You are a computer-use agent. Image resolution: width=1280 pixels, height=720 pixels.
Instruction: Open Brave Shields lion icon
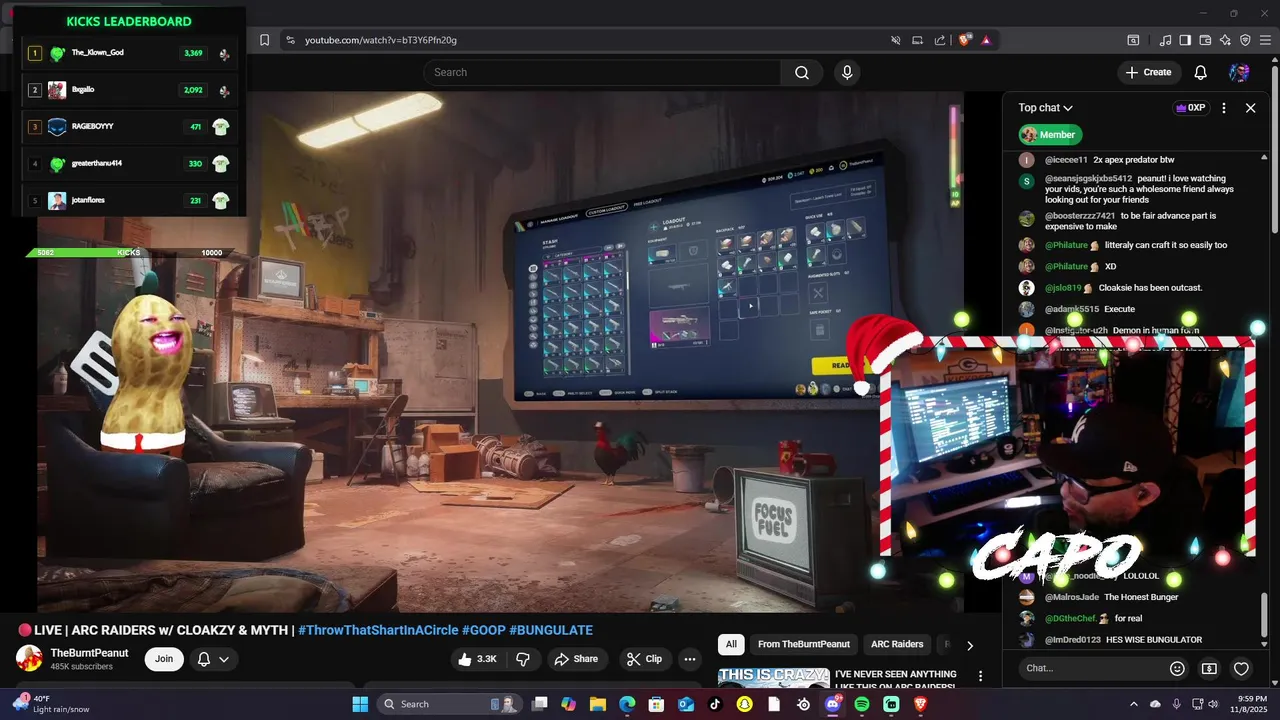coord(964,40)
